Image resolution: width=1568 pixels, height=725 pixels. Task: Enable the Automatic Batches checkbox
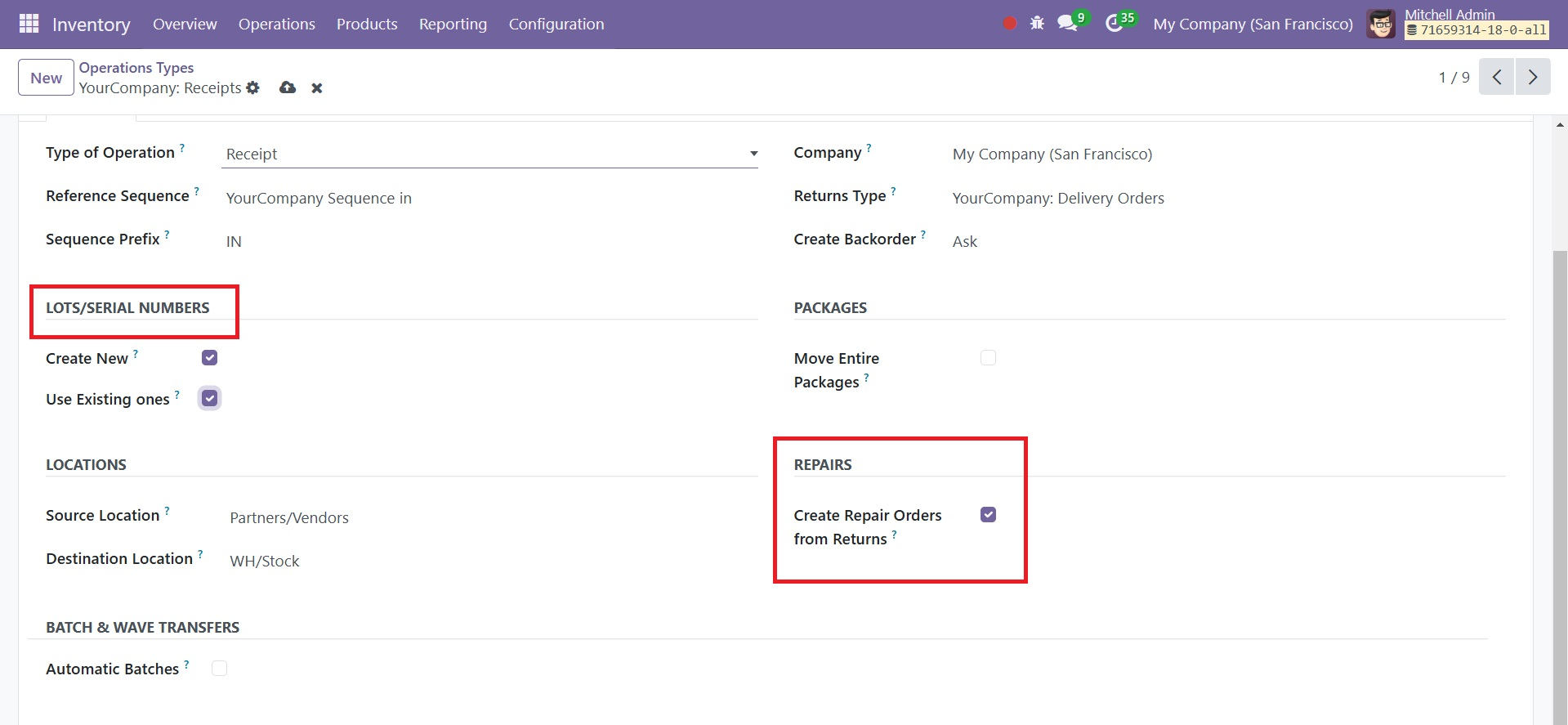(x=220, y=669)
